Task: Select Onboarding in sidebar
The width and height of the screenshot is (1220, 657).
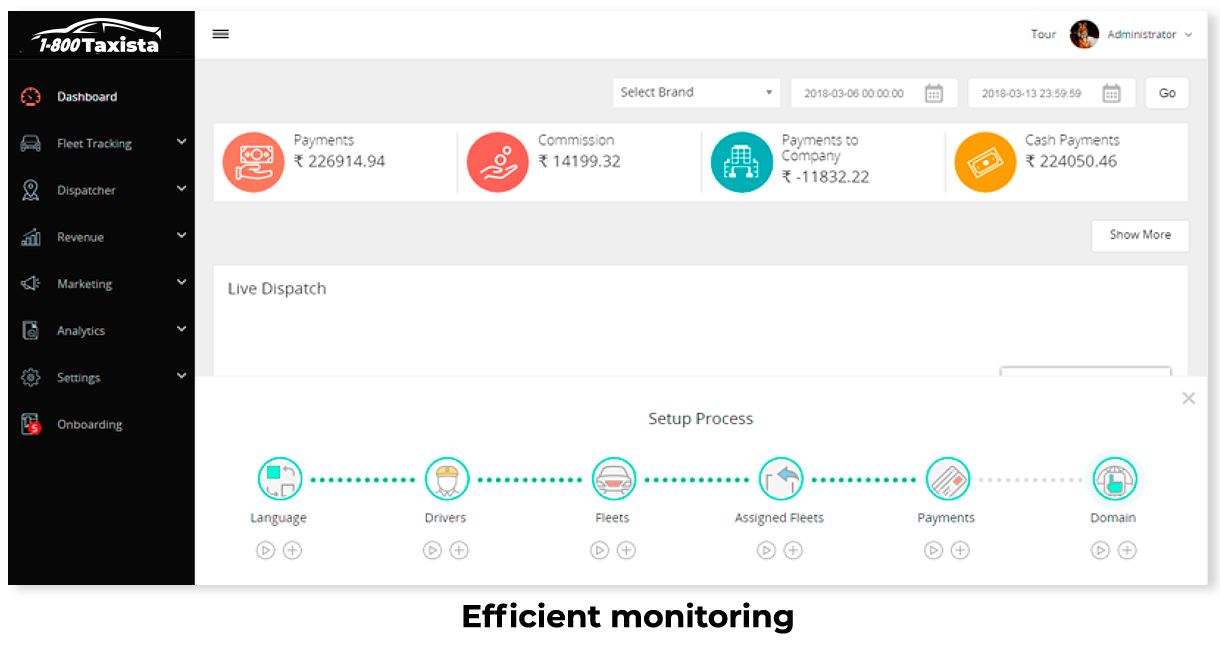Action: click(101, 424)
